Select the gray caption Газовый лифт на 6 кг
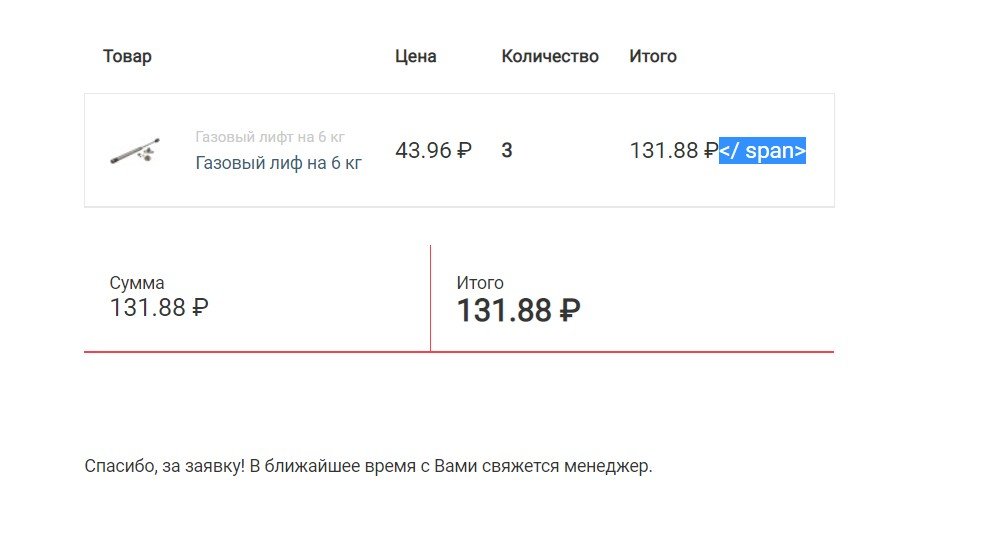982x537 pixels. point(270,137)
